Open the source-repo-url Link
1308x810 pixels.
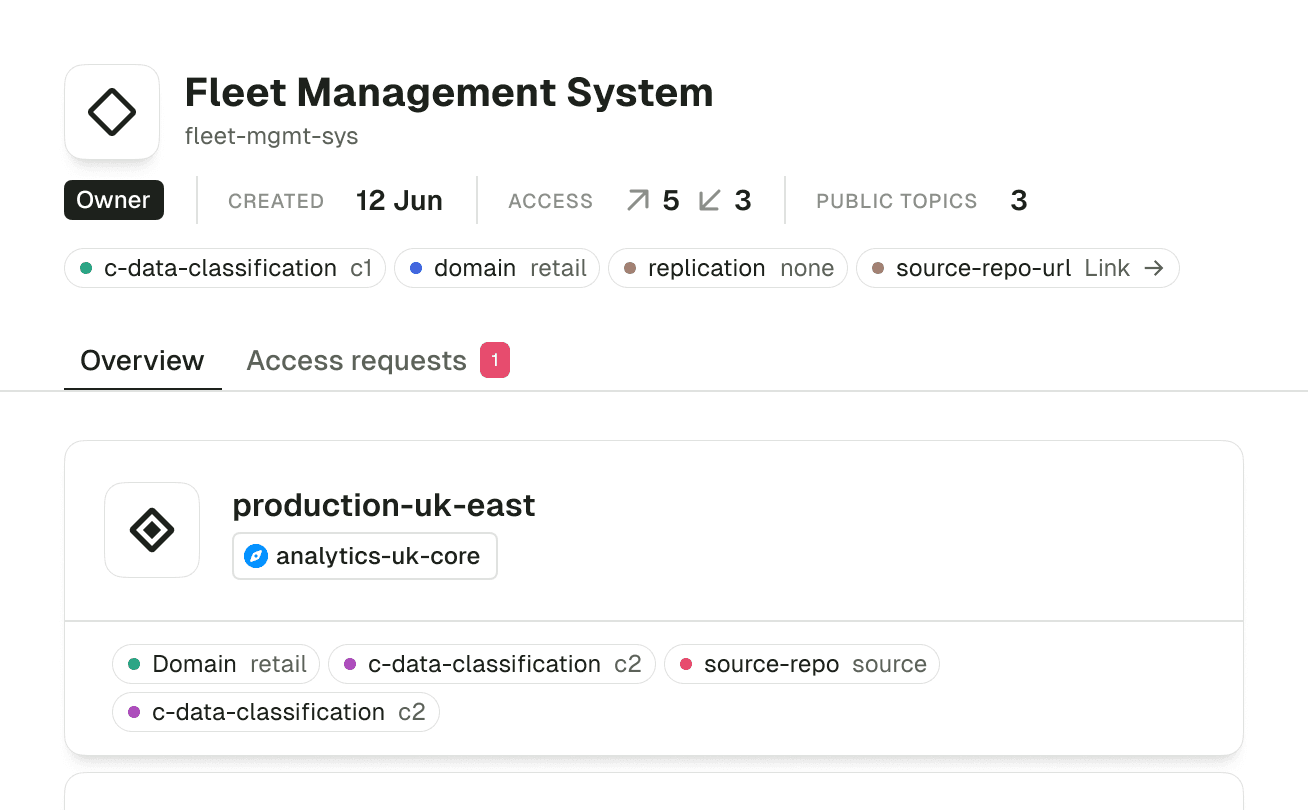tap(1107, 268)
